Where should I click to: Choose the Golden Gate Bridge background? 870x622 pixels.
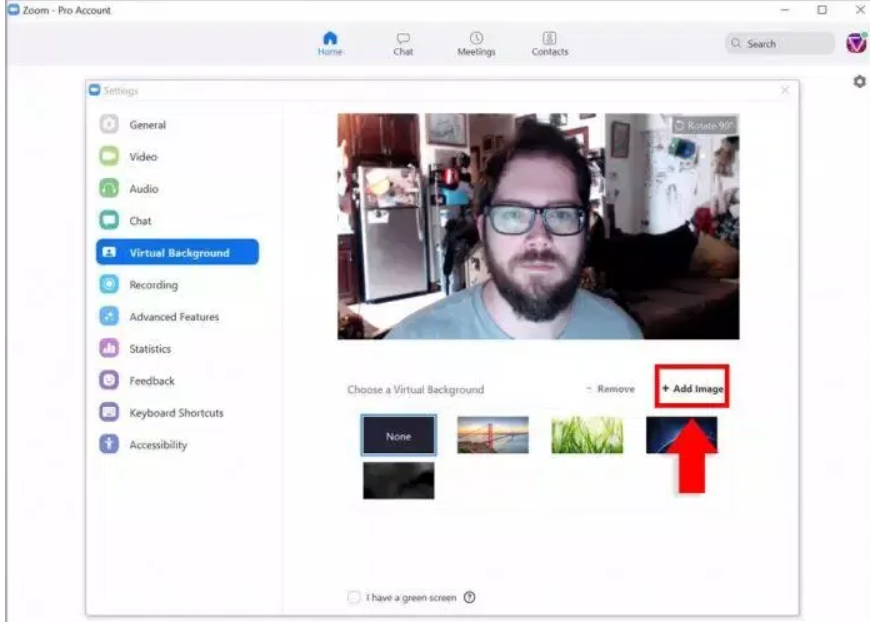493,435
